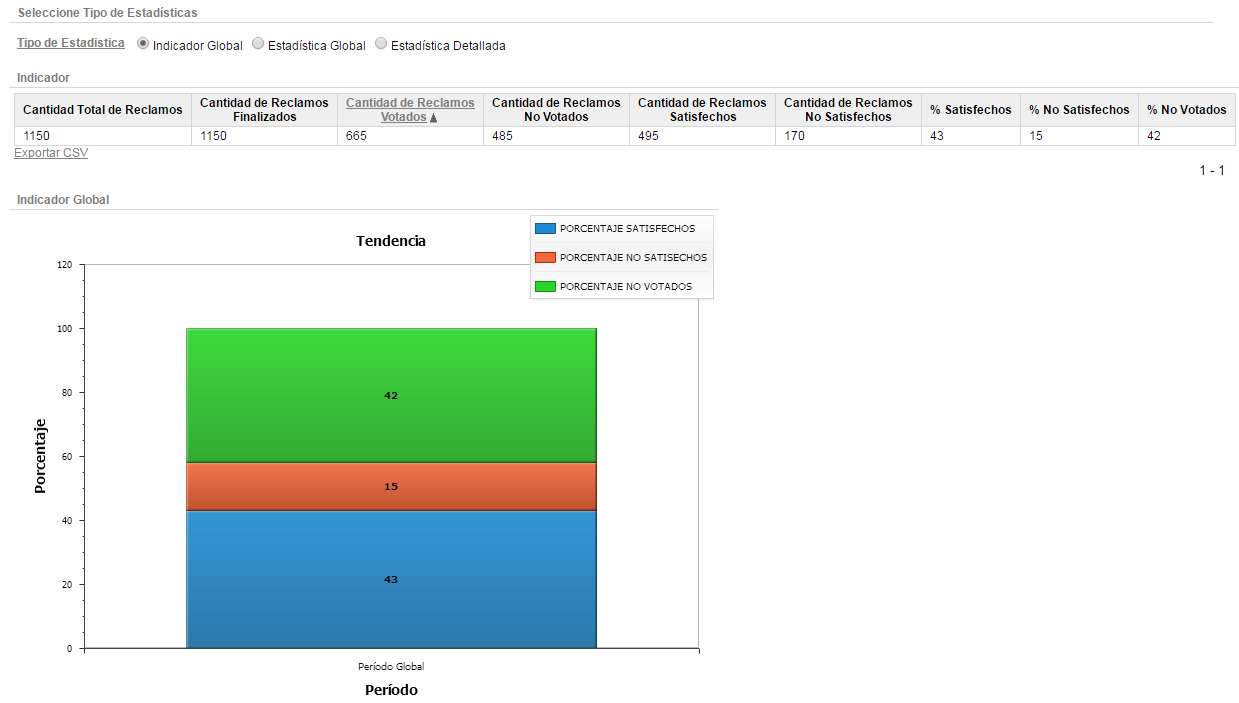The width and height of the screenshot is (1239, 703).
Task: Export the table via Exportar CSV
Action: [51, 153]
